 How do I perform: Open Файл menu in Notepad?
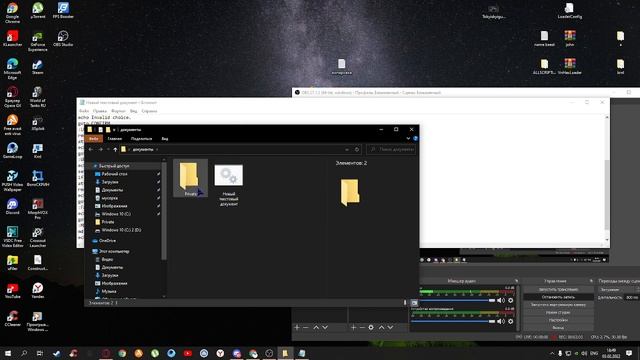point(84,111)
